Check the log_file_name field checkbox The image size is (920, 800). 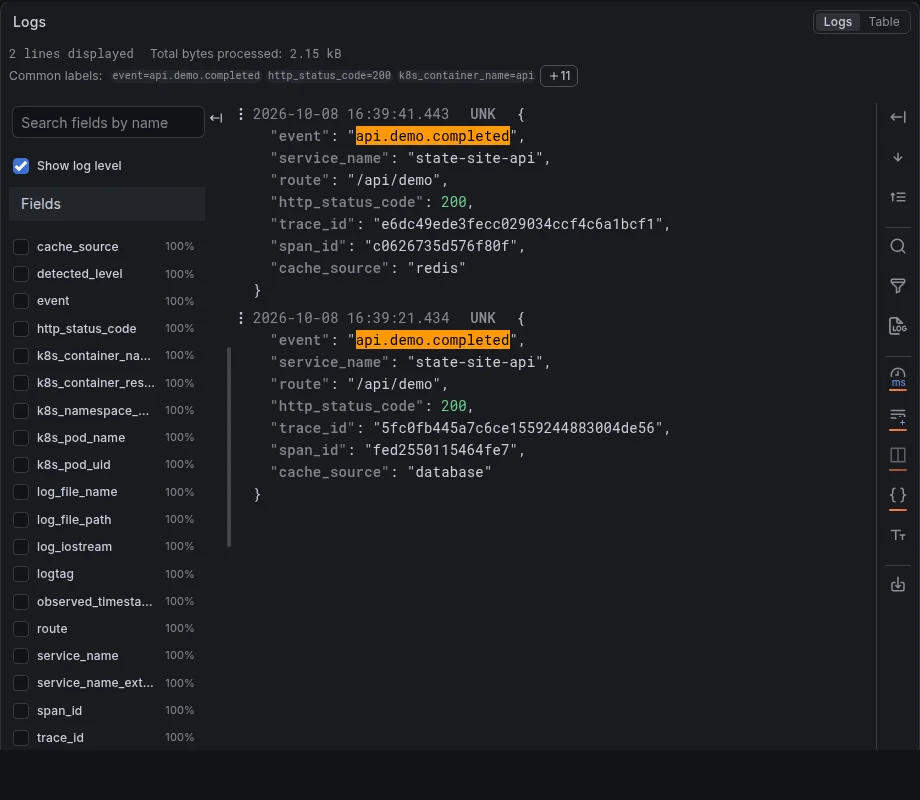pos(21,492)
